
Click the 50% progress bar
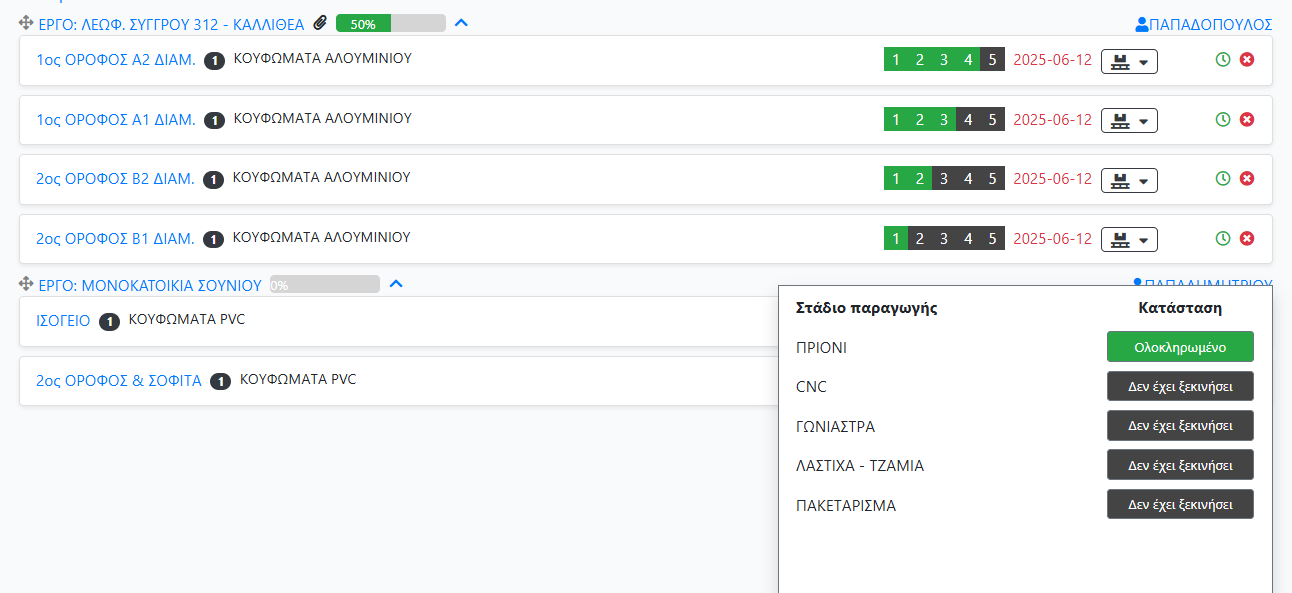click(390, 24)
